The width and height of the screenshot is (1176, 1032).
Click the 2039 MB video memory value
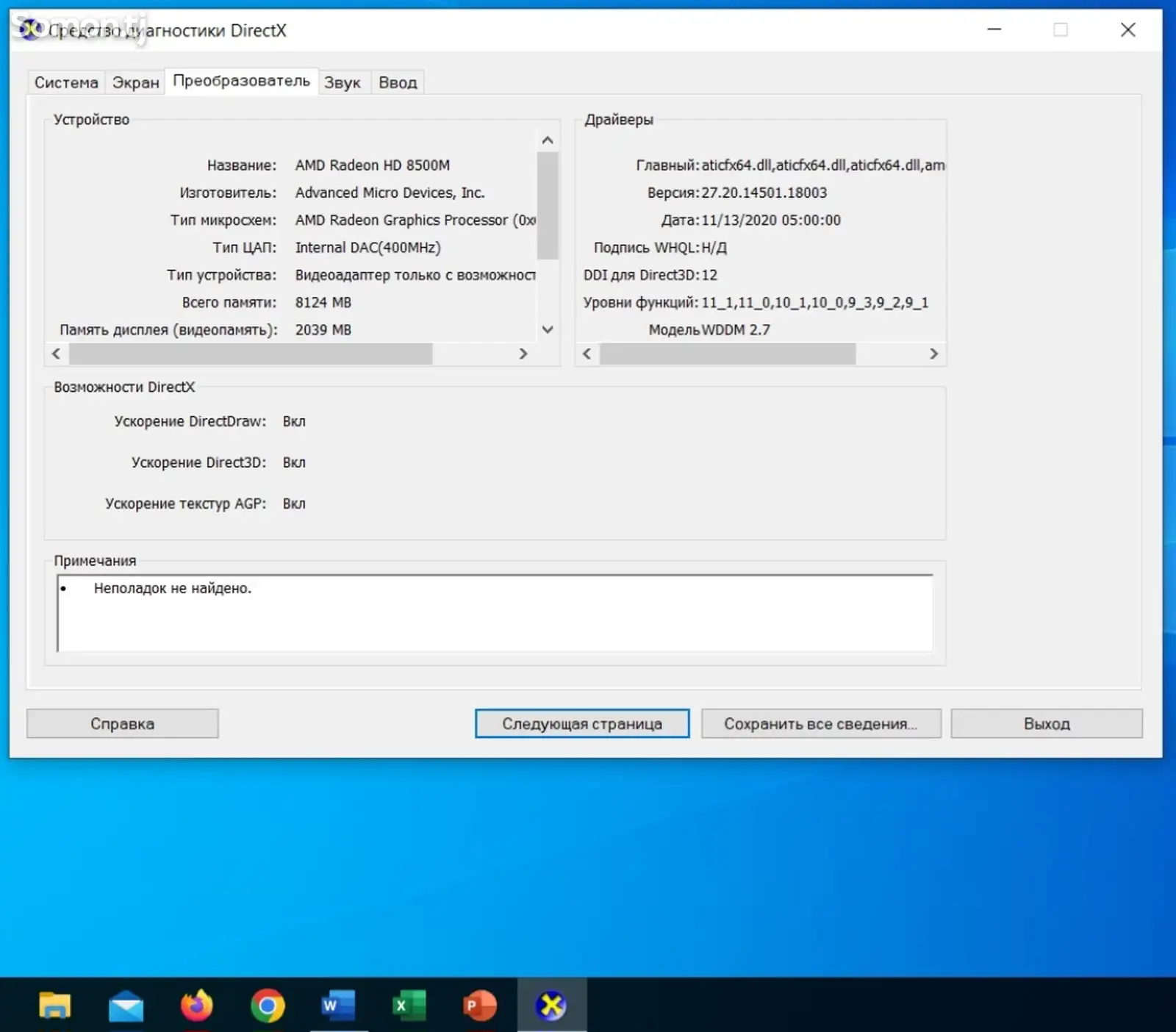[x=323, y=329]
